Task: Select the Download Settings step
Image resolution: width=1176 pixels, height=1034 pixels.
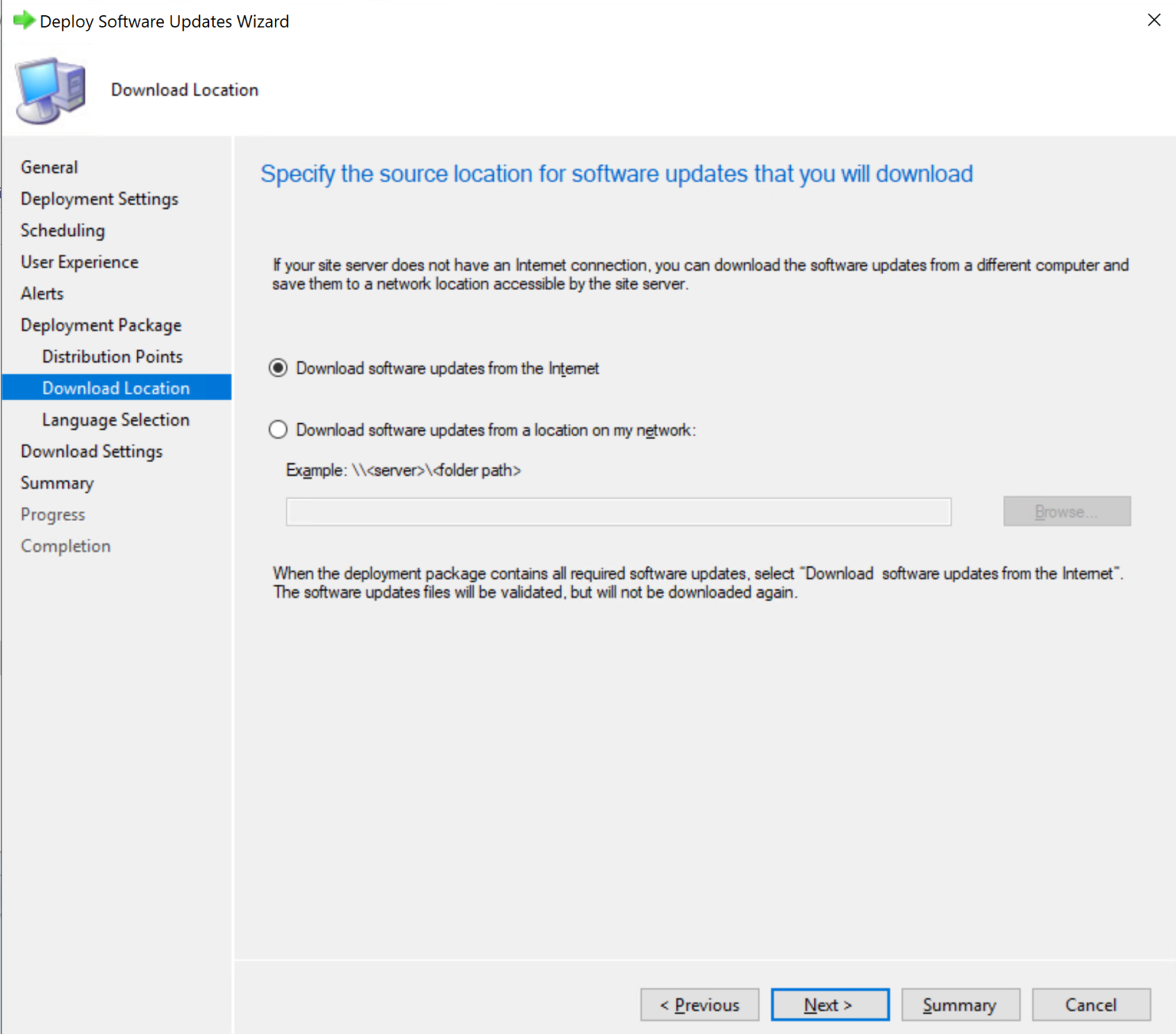Action: coord(91,451)
